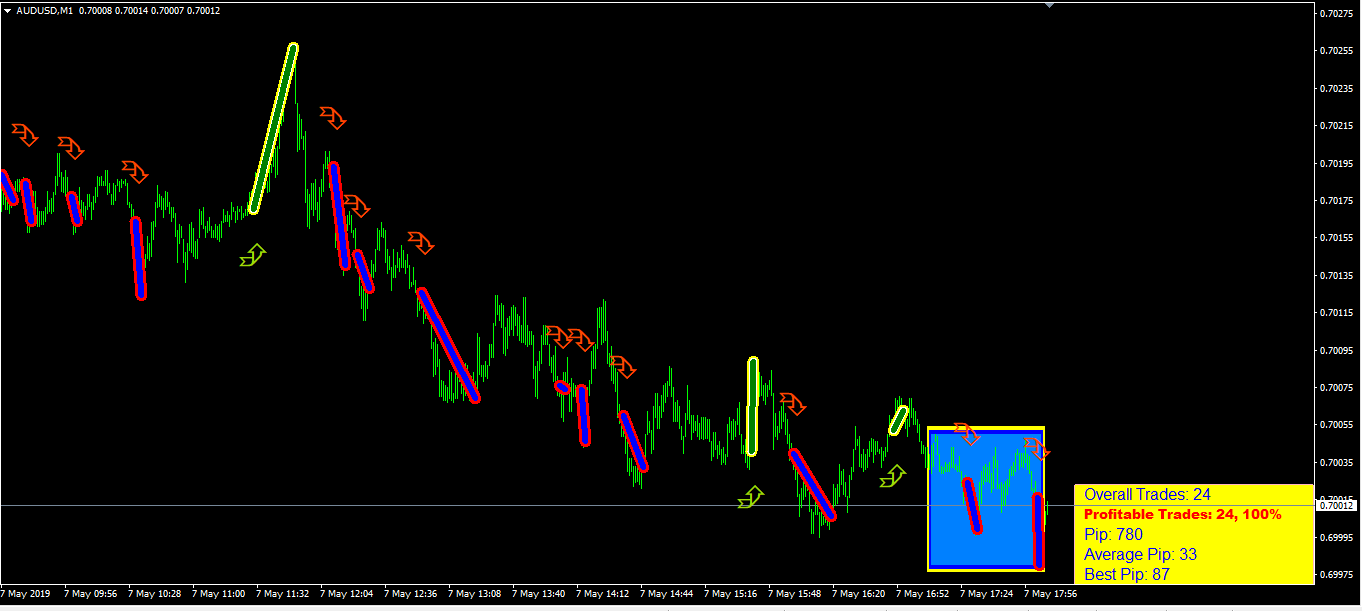The height and width of the screenshot is (611, 1362).
Task: Click the small triangle before AUDUSD,M1 label
Action: [x=8, y=10]
